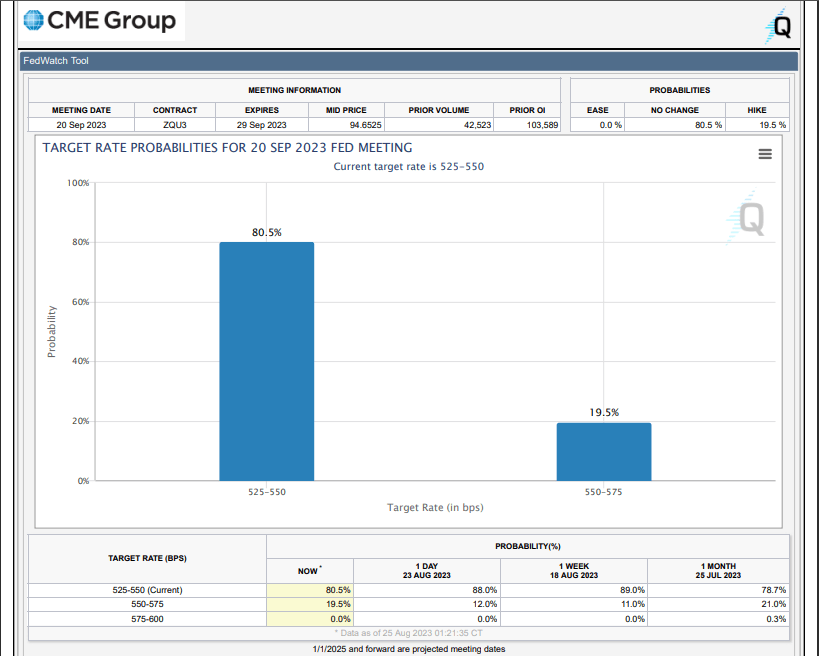Click the chart title for 20 Sep 2023 meeting
819x656 pixels.
(227, 148)
